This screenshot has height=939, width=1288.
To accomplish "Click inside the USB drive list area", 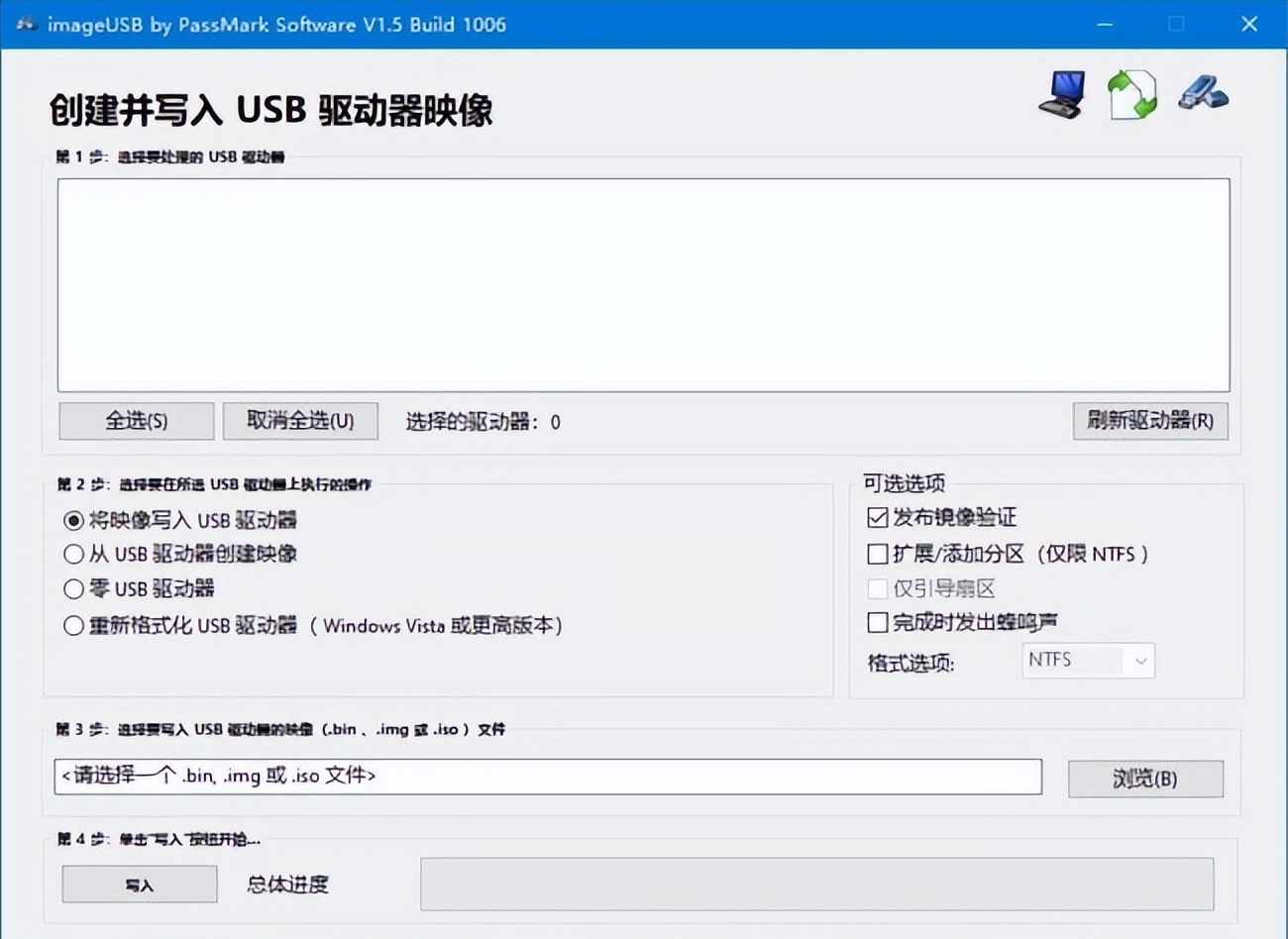I will [644, 284].
